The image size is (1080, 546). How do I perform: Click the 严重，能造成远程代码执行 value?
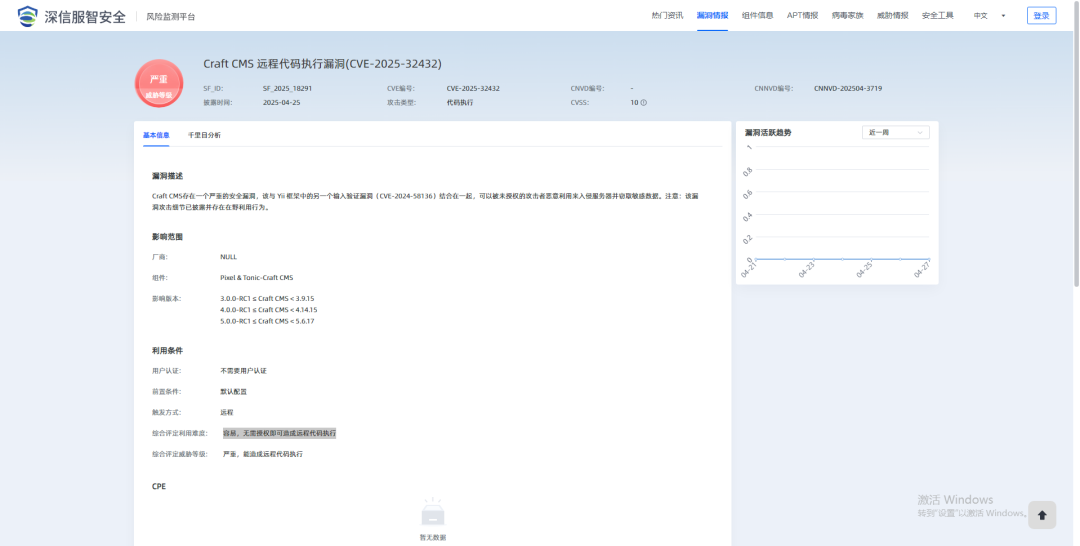(x=262, y=454)
